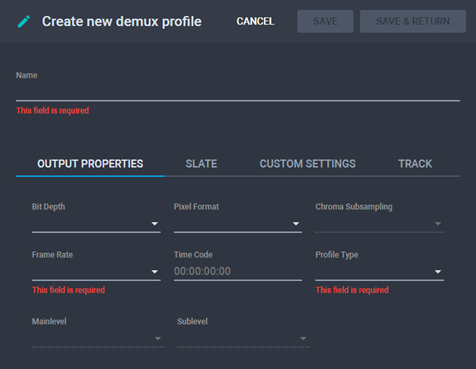Switch to the Slate tab
This screenshot has width=476, height=369.
tap(201, 164)
